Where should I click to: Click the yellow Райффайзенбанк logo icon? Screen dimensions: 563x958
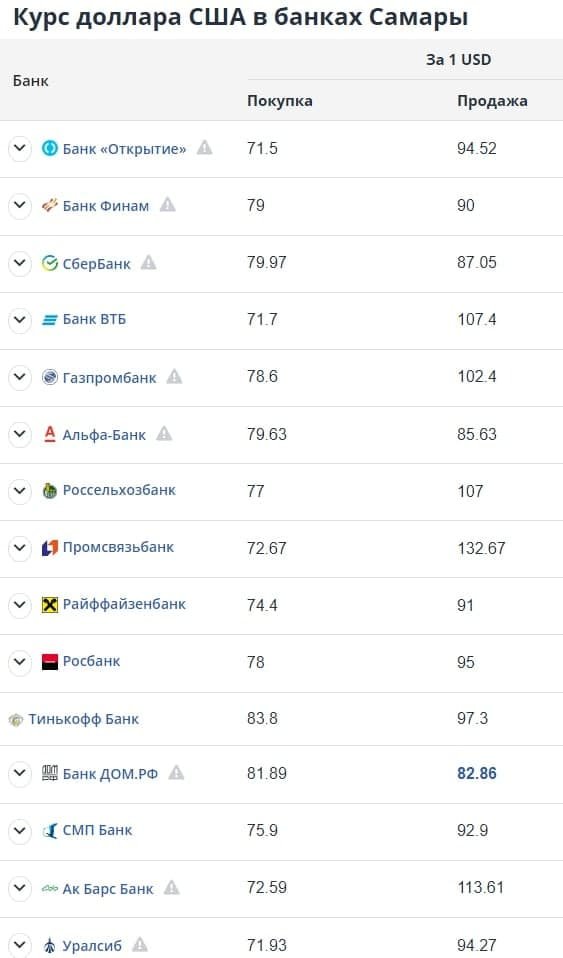click(50, 605)
